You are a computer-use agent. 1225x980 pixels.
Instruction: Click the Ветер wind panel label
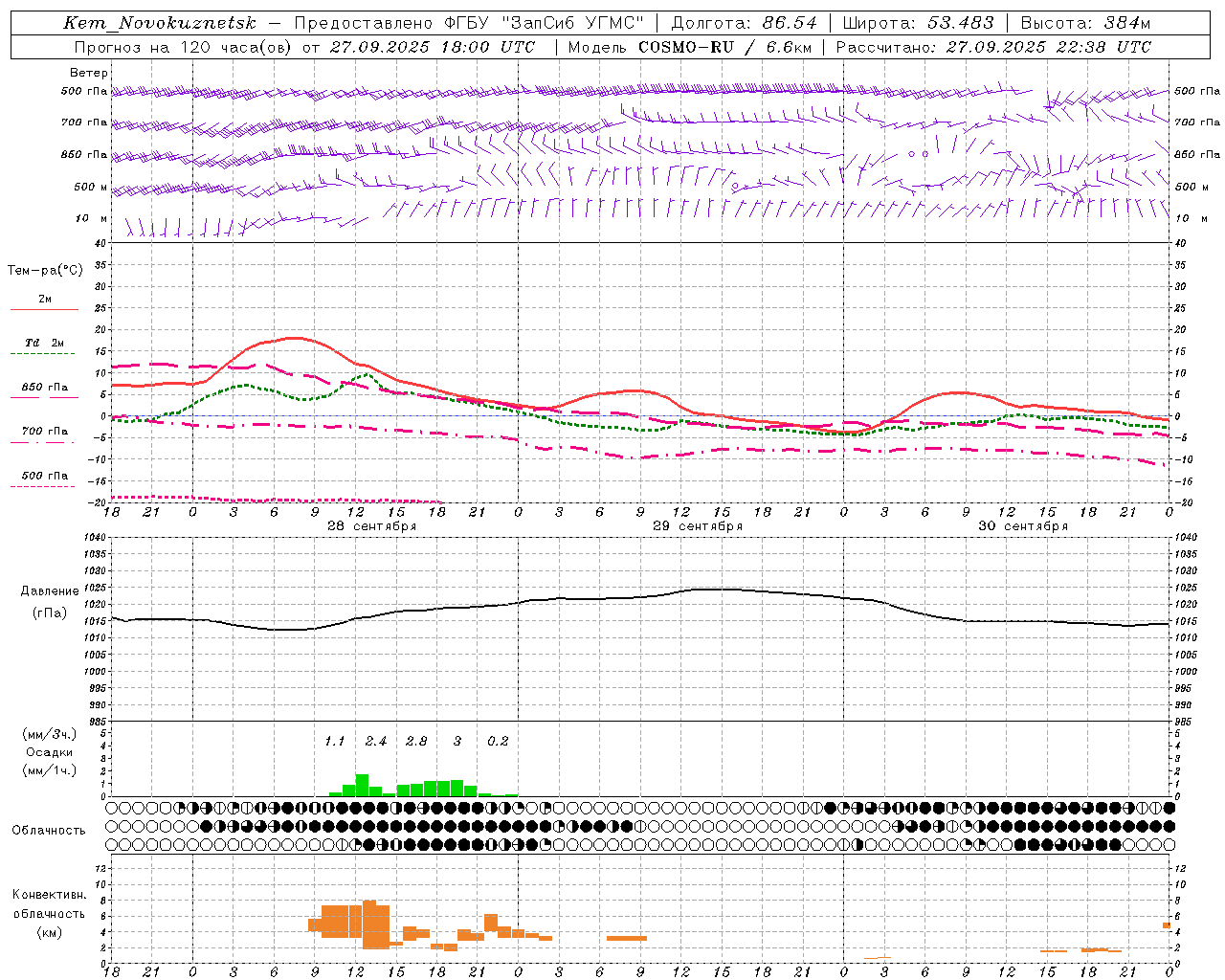point(89,73)
